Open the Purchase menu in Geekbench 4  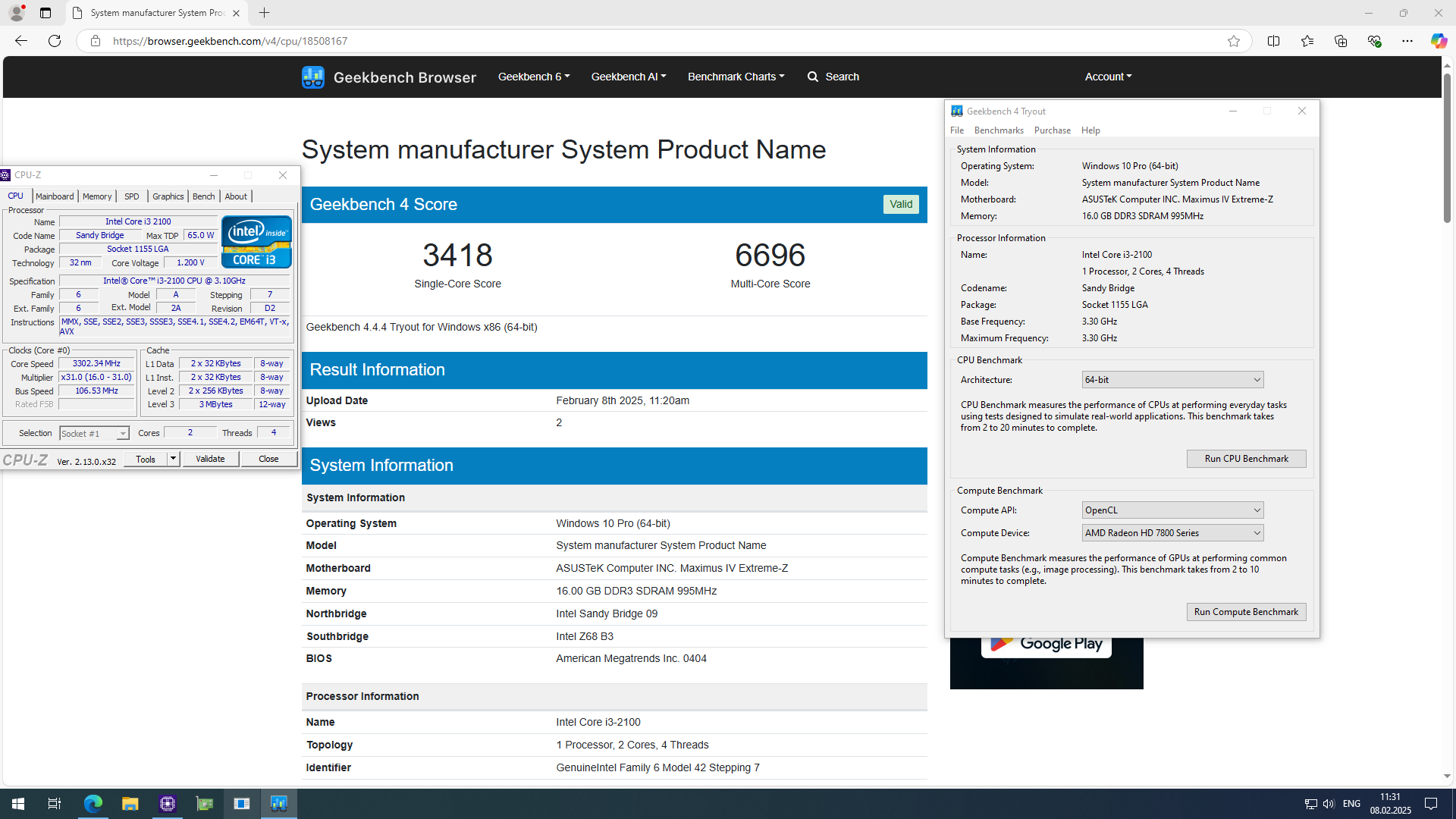click(x=1053, y=130)
